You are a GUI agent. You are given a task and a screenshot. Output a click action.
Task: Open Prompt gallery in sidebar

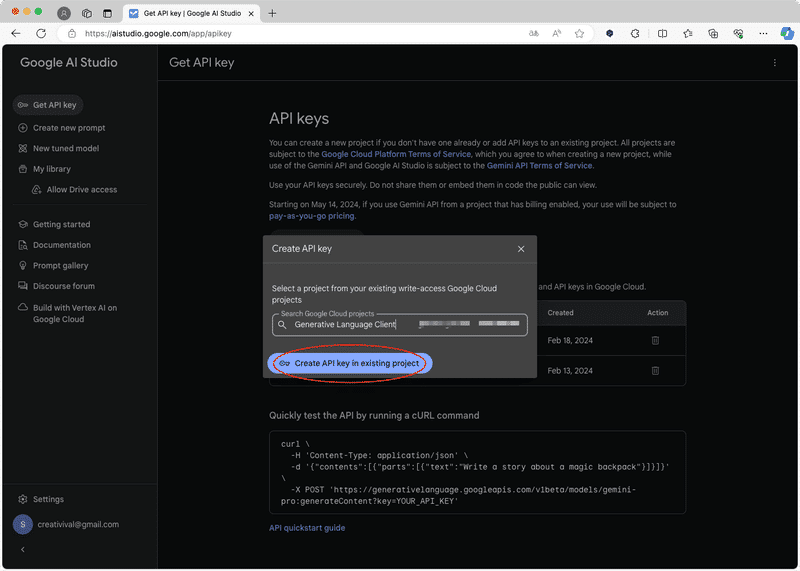[53, 266]
